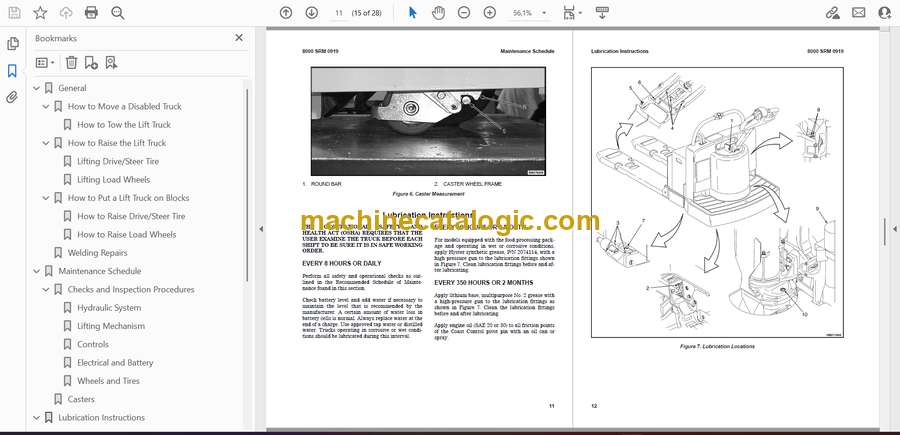Close the Bookmarks panel
900x435 pixels.
pos(239,38)
